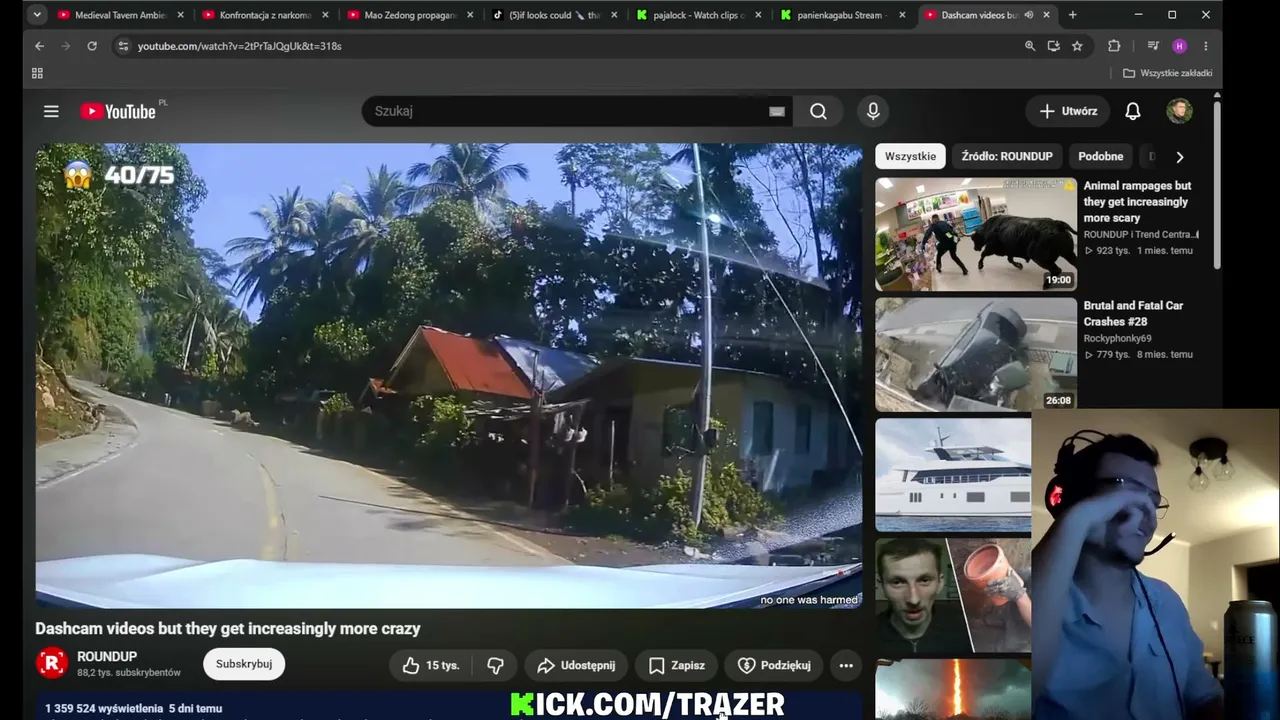This screenshot has height=720, width=1280.
Task: View site information icon in address bar
Action: [x=122, y=46]
